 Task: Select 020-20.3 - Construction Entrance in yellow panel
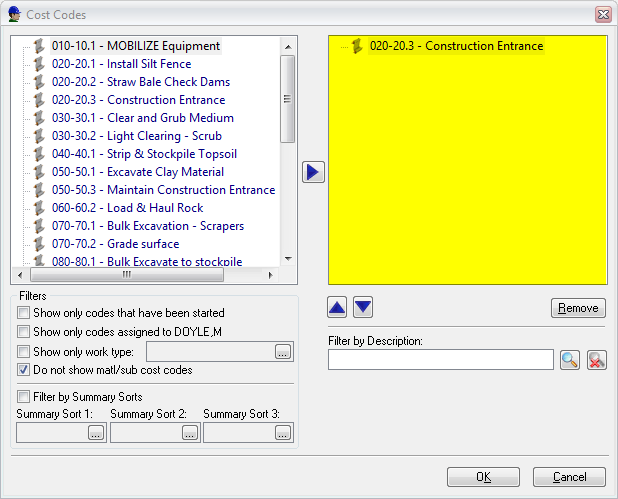[x=456, y=46]
